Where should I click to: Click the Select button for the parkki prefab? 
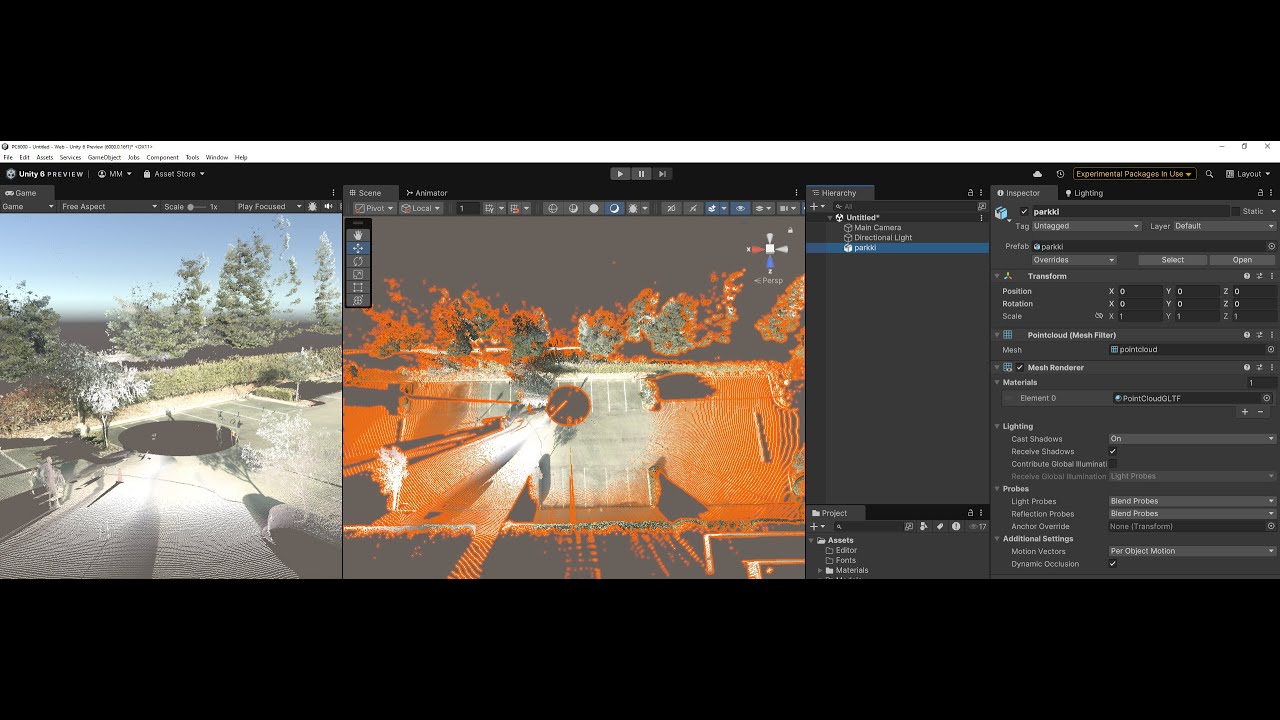pyautogui.click(x=1171, y=259)
